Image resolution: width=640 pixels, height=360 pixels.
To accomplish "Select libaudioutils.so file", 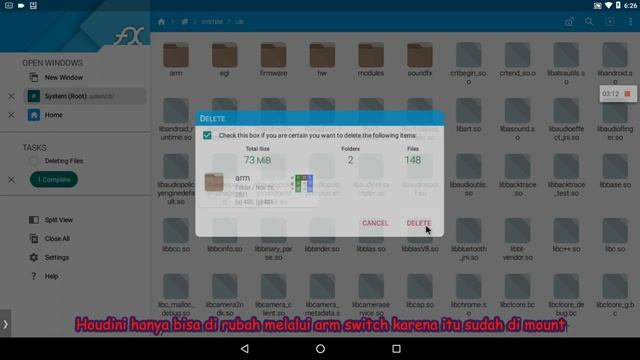I will coord(469,175).
